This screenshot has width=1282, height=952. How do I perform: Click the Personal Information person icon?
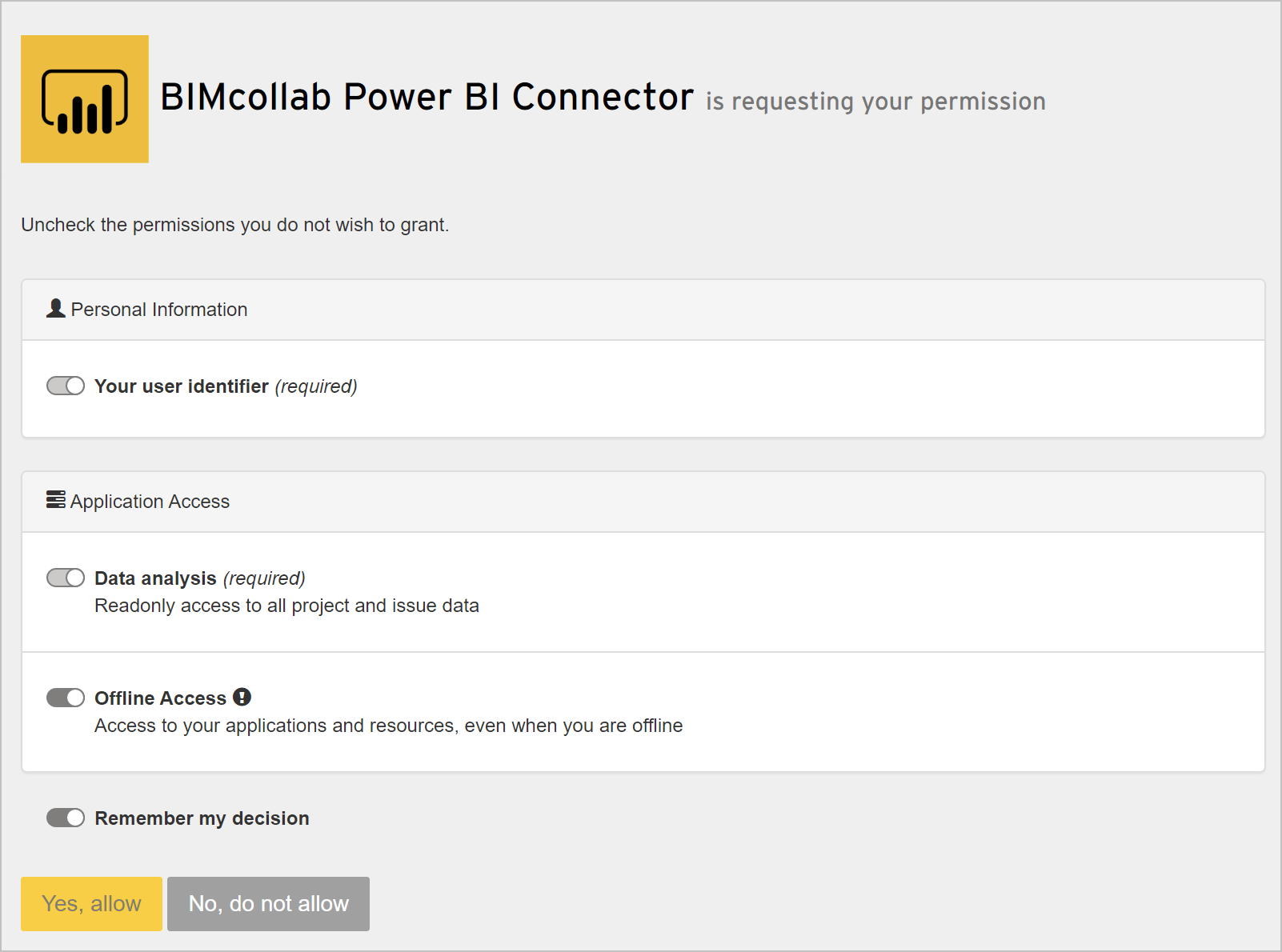click(x=56, y=308)
